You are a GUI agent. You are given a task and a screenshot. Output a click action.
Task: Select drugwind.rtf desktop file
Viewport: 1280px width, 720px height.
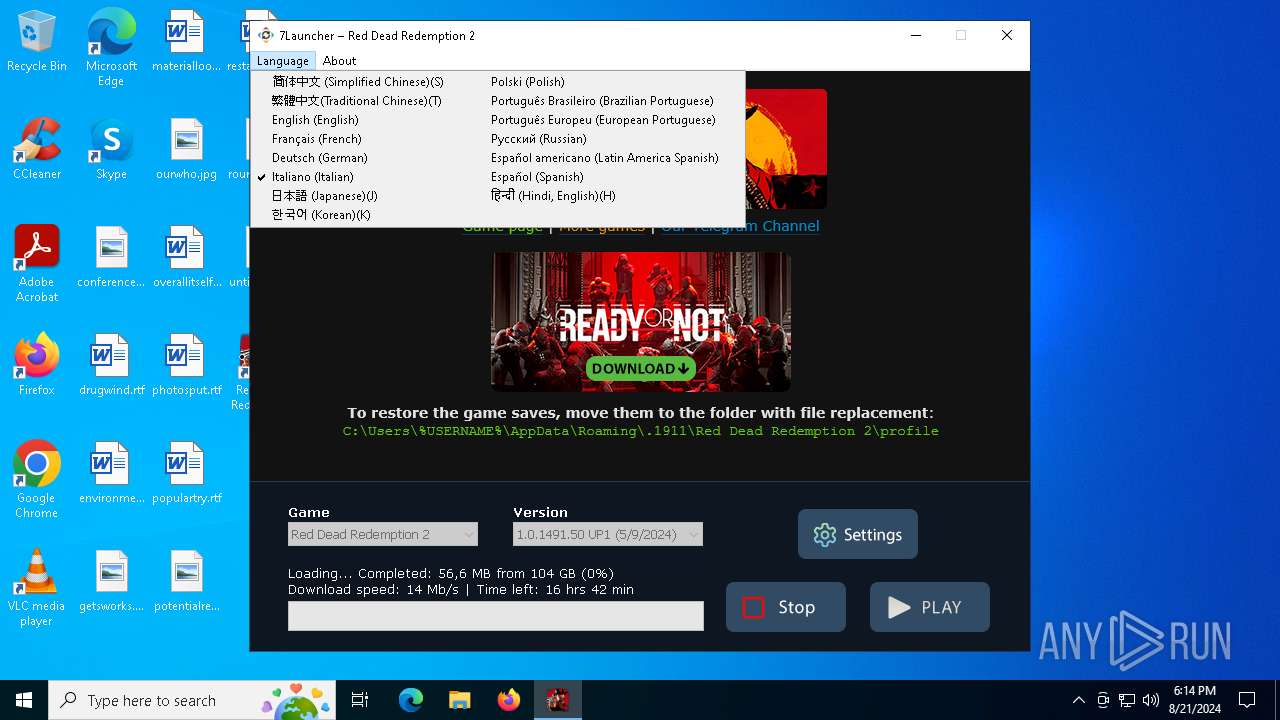(111, 365)
